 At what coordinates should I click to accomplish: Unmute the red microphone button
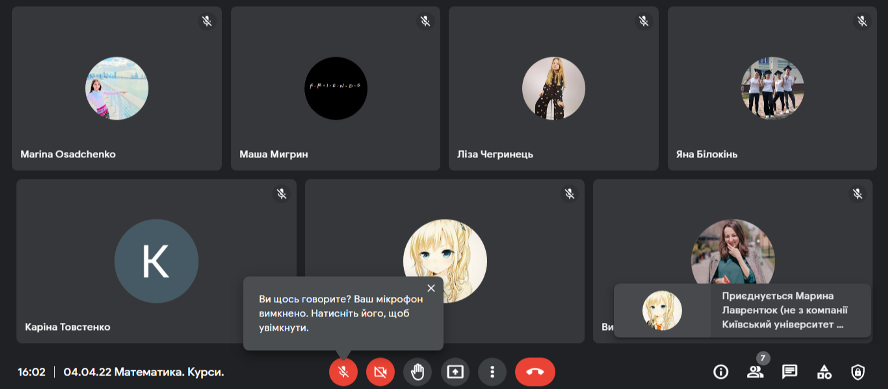[343, 372]
